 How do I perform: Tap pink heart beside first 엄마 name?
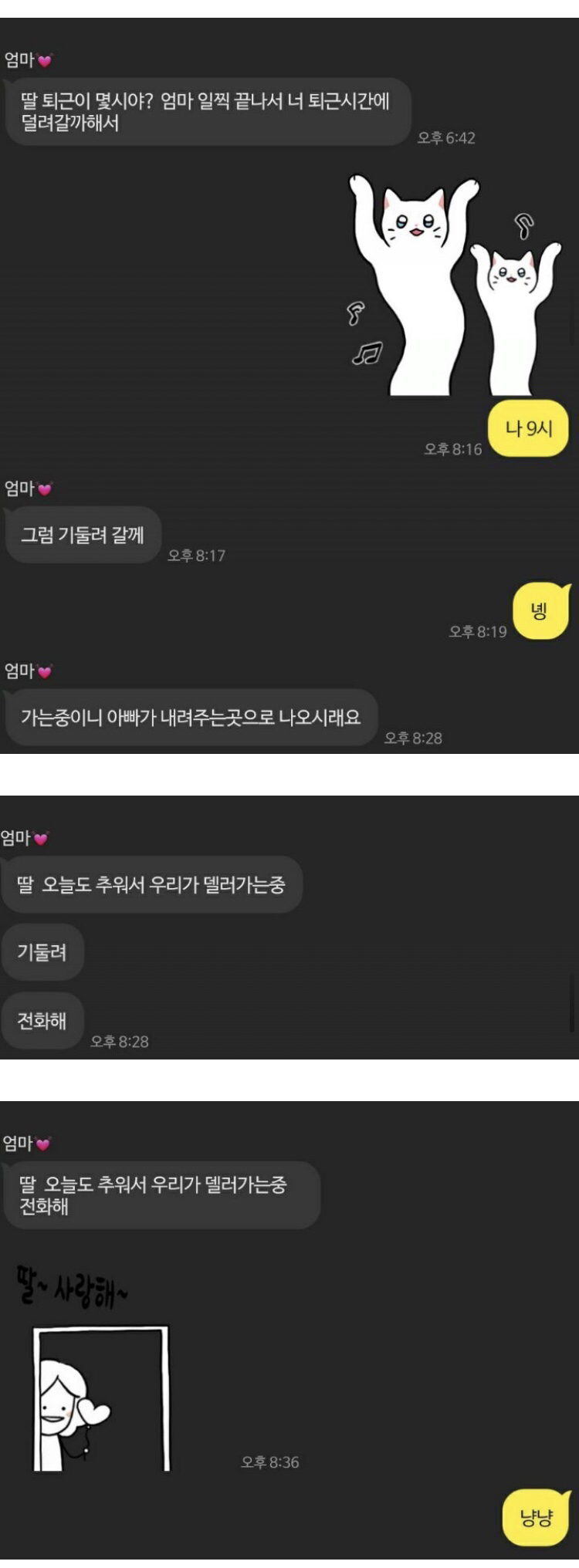coord(45,60)
